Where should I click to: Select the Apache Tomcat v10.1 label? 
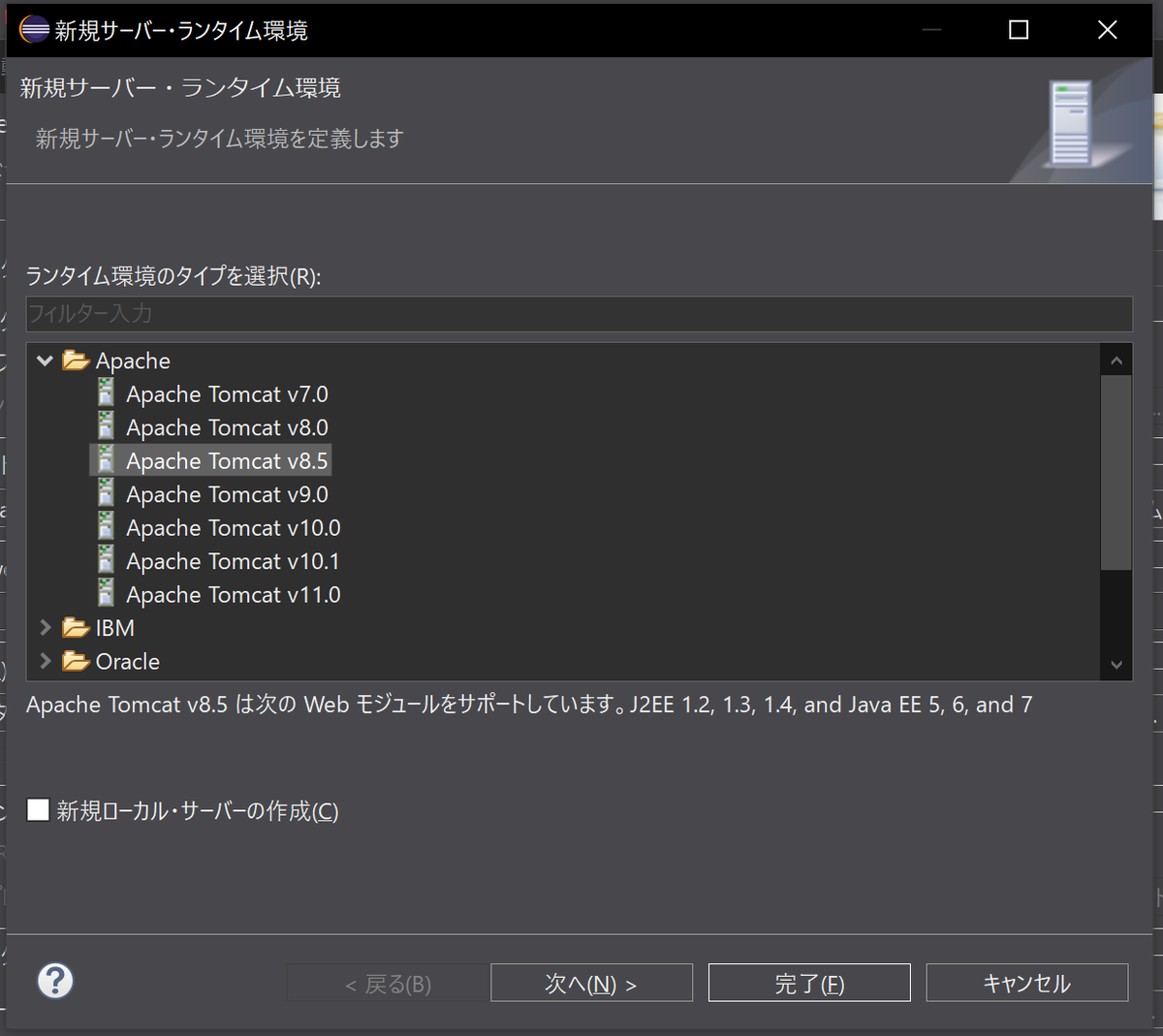pos(233,561)
